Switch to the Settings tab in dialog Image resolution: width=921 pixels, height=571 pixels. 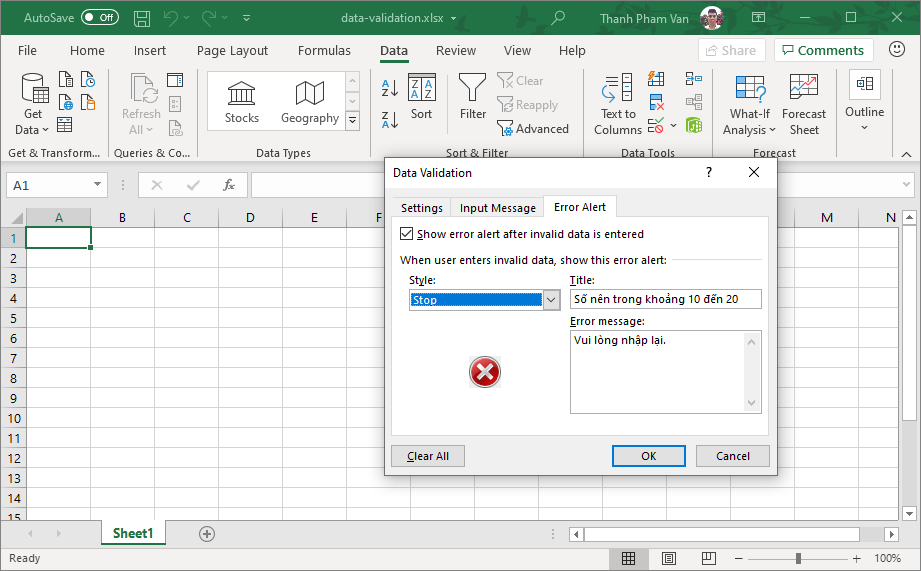[x=422, y=208]
